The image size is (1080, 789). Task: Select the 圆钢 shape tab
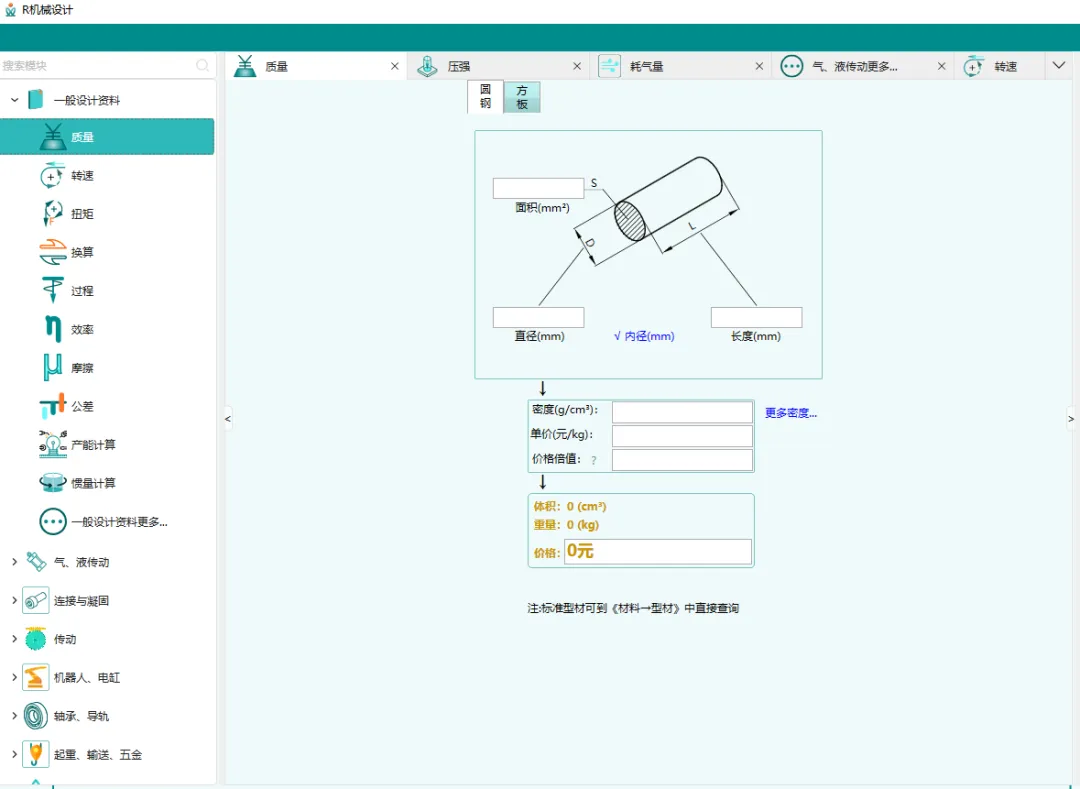pos(486,96)
